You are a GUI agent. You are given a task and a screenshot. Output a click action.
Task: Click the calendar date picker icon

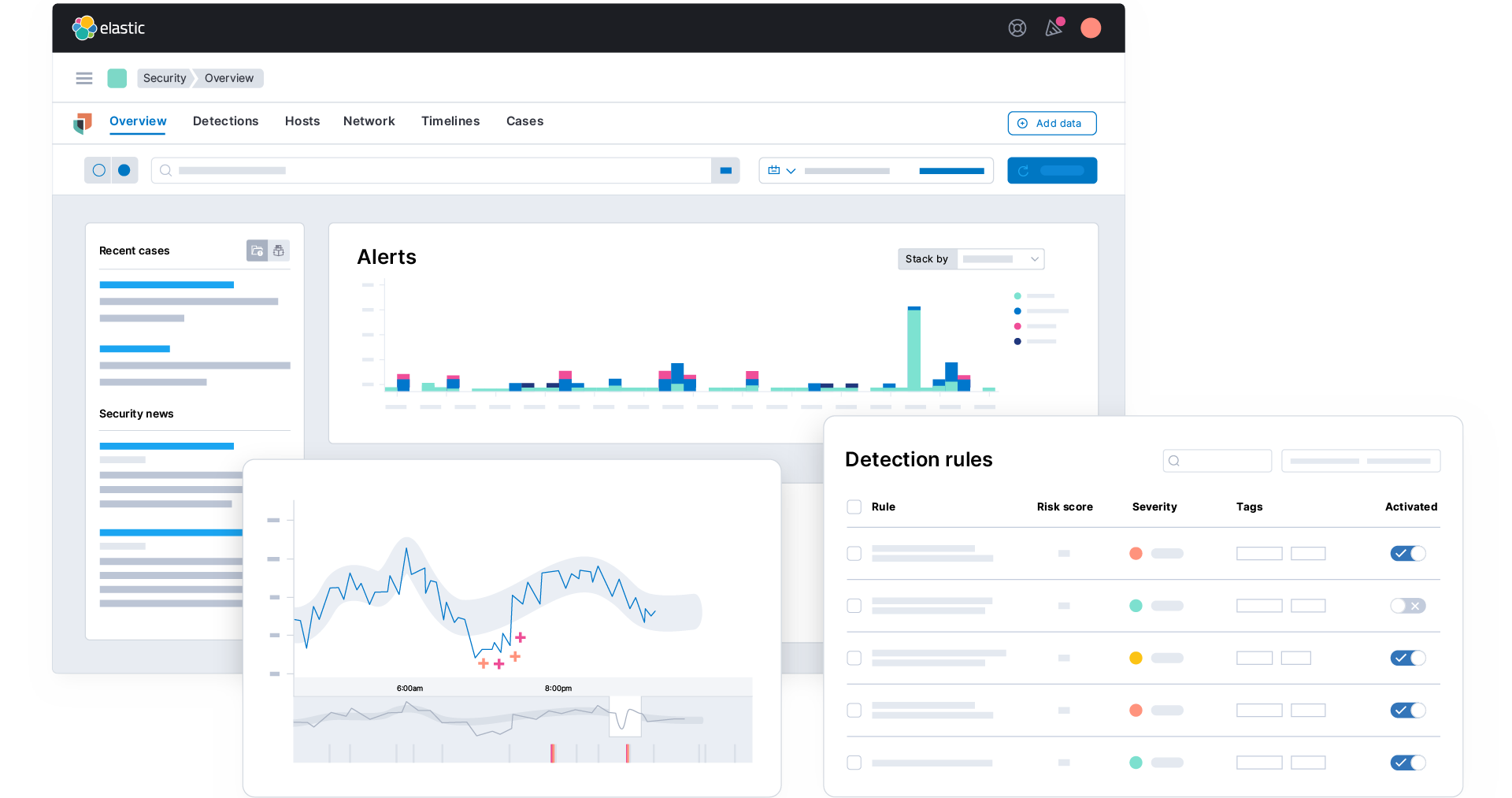click(x=774, y=170)
